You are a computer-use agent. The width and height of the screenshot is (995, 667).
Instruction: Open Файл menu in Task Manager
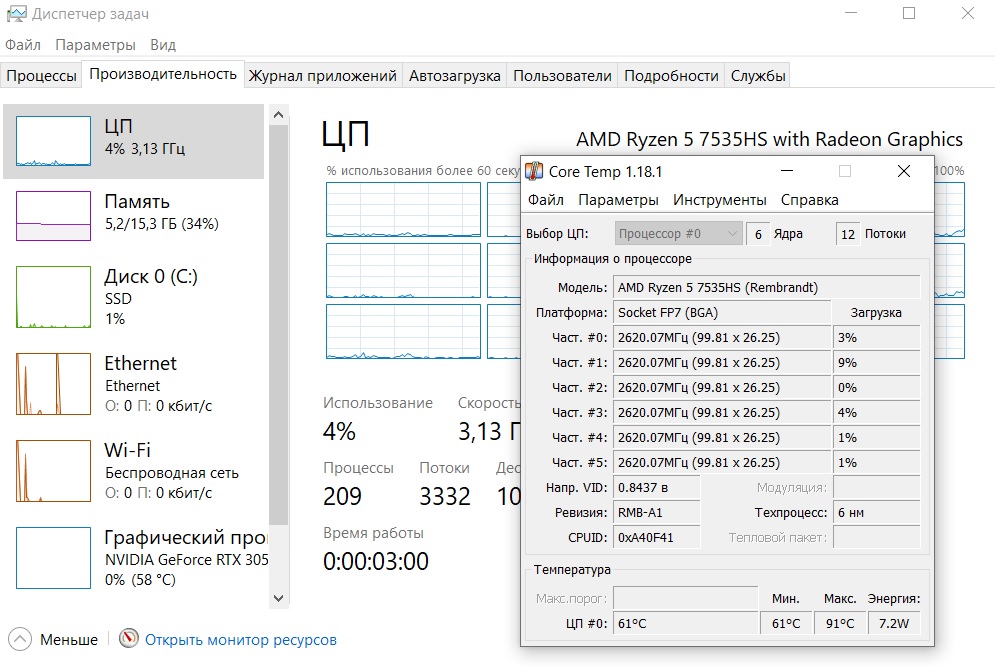coord(23,45)
